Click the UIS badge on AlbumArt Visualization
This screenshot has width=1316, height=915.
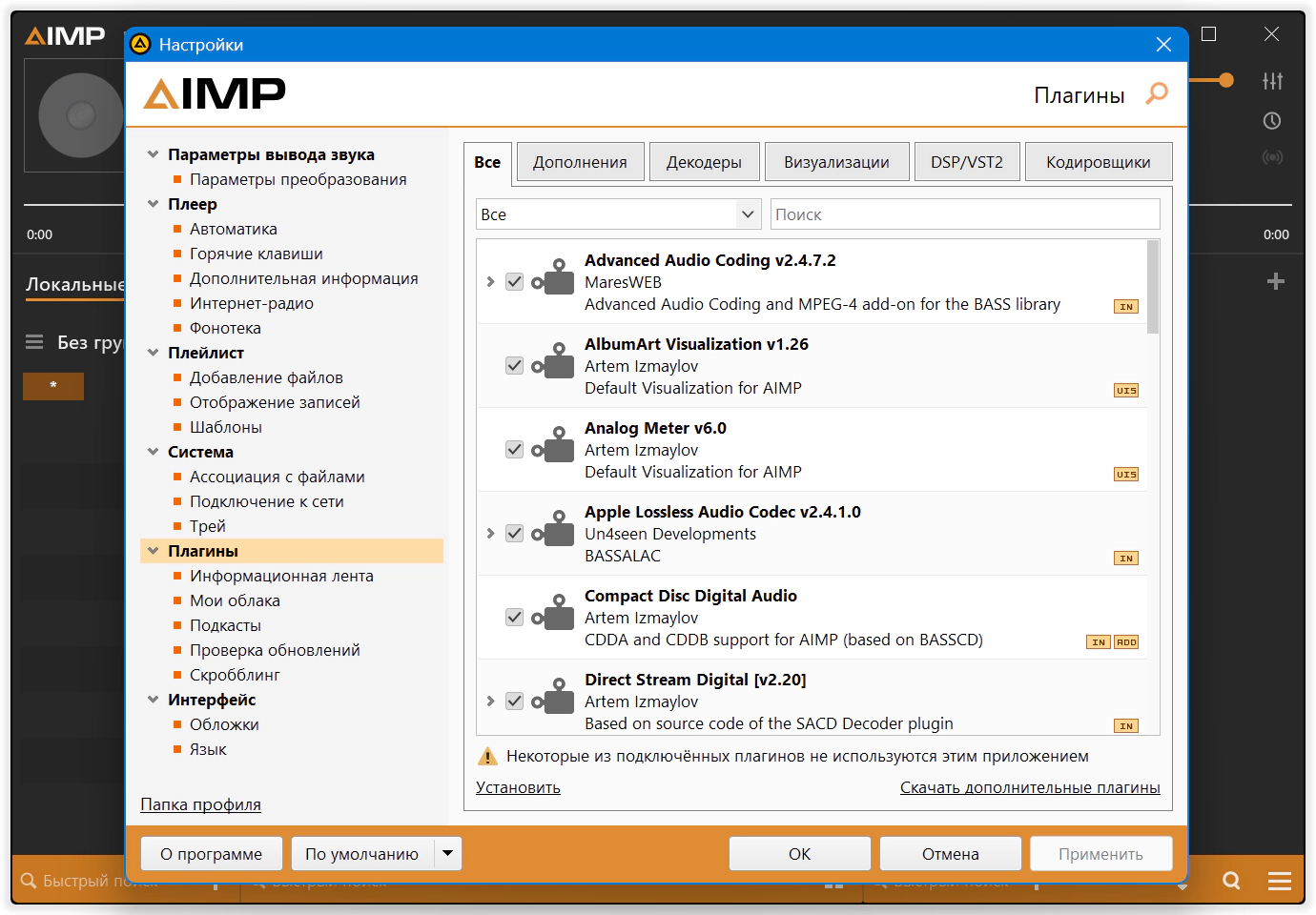point(1126,391)
